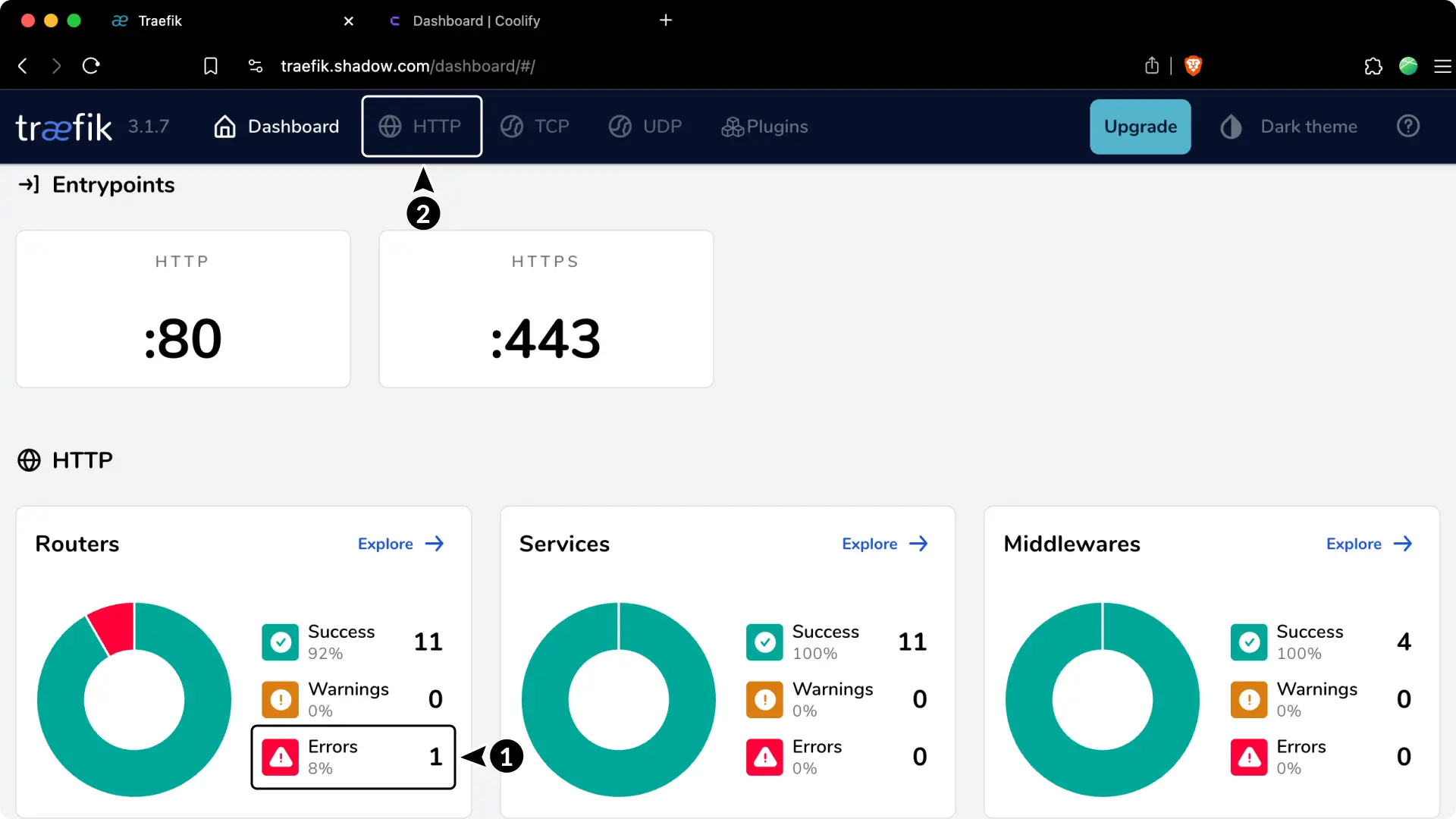The image size is (1456, 819).
Task: Click the Routers Warnings icon
Action: (281, 699)
